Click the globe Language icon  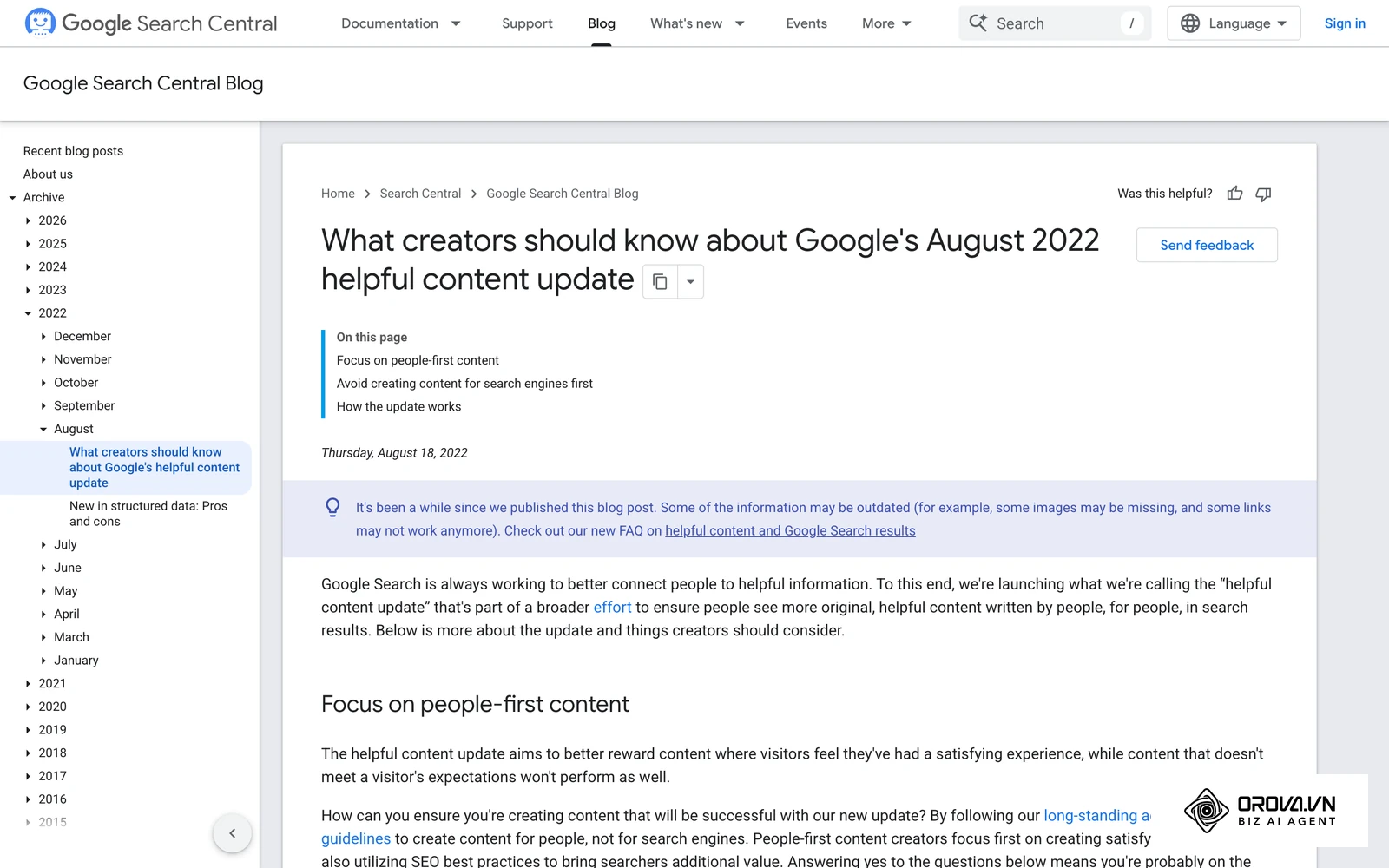pyautogui.click(x=1190, y=23)
